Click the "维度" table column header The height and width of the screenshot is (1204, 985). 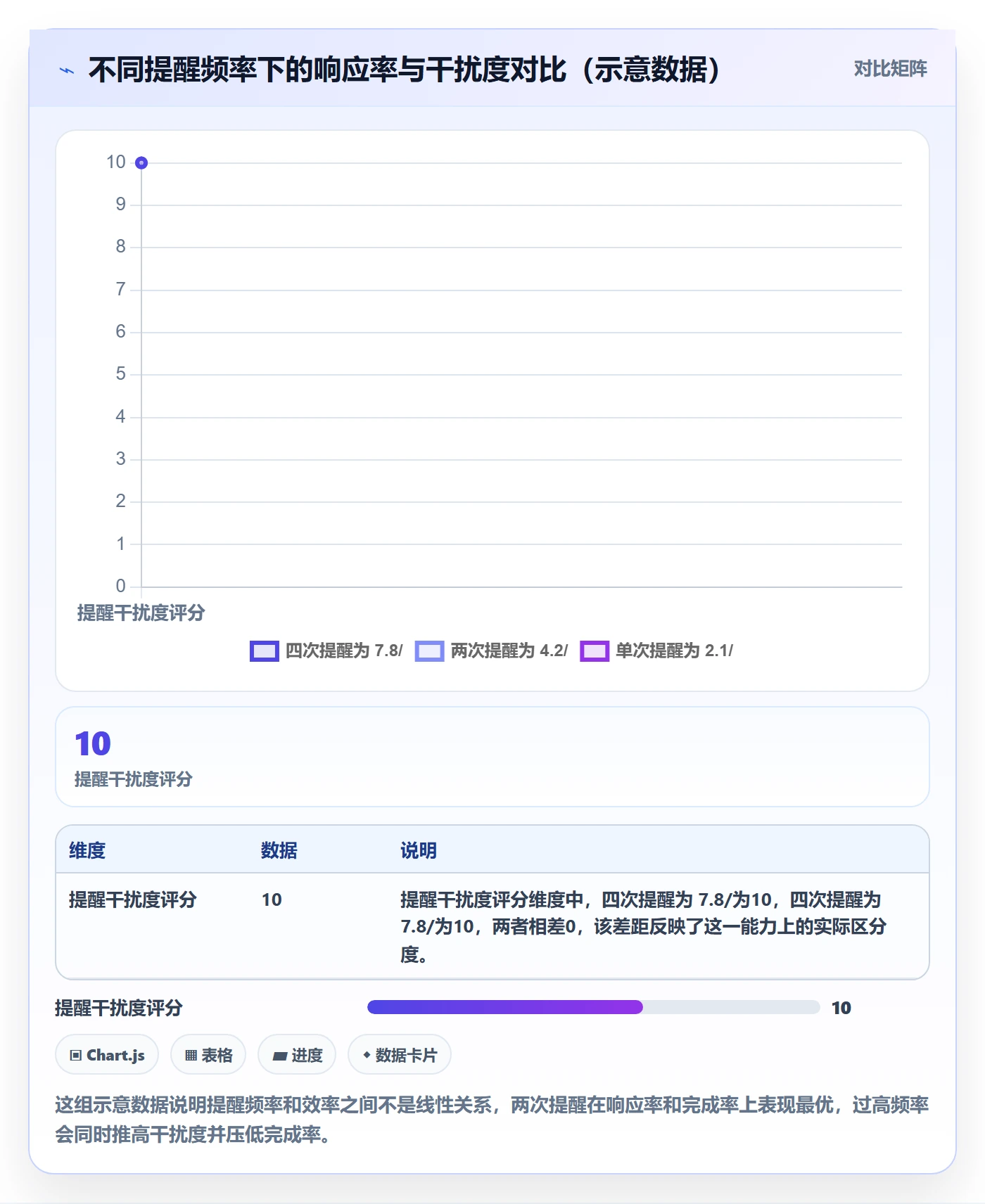click(x=87, y=850)
